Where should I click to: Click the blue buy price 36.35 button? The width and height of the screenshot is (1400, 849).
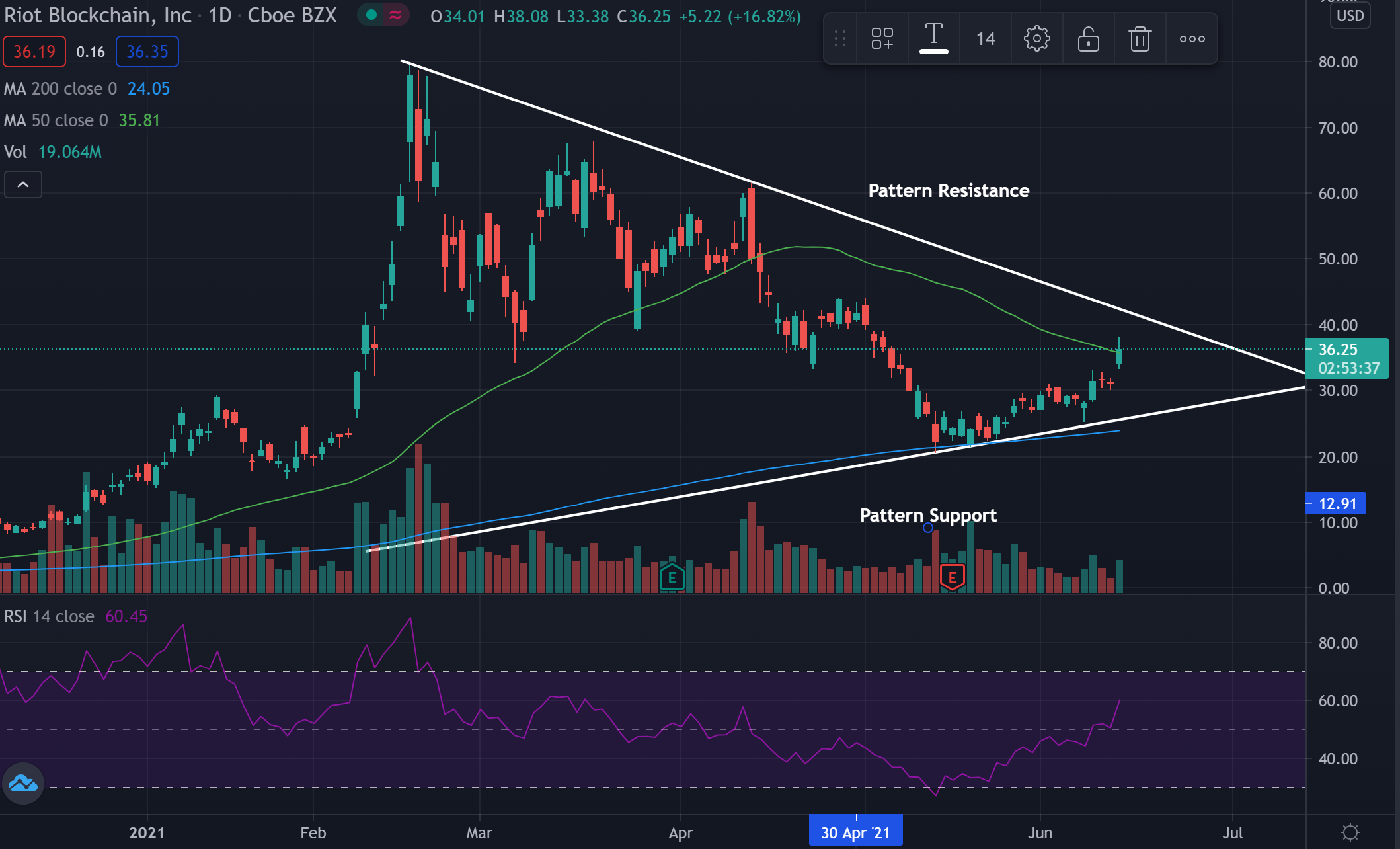(x=147, y=52)
